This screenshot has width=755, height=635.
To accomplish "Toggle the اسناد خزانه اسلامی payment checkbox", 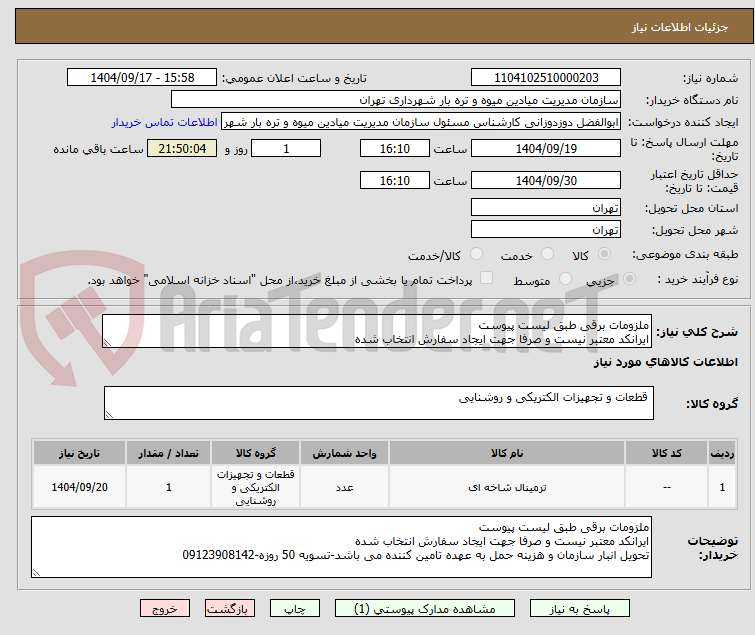I will [487, 277].
